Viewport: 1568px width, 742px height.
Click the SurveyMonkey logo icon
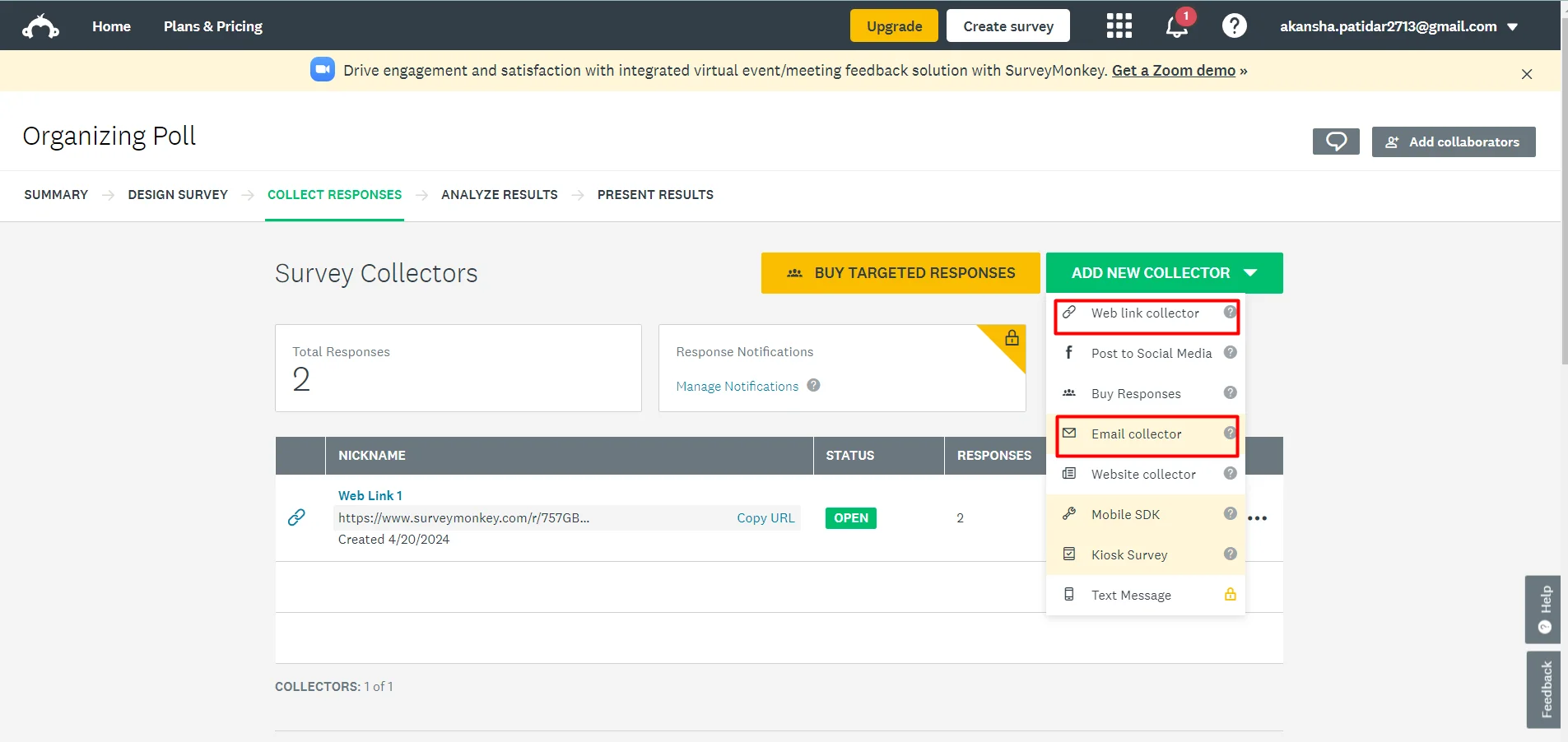[x=40, y=26]
